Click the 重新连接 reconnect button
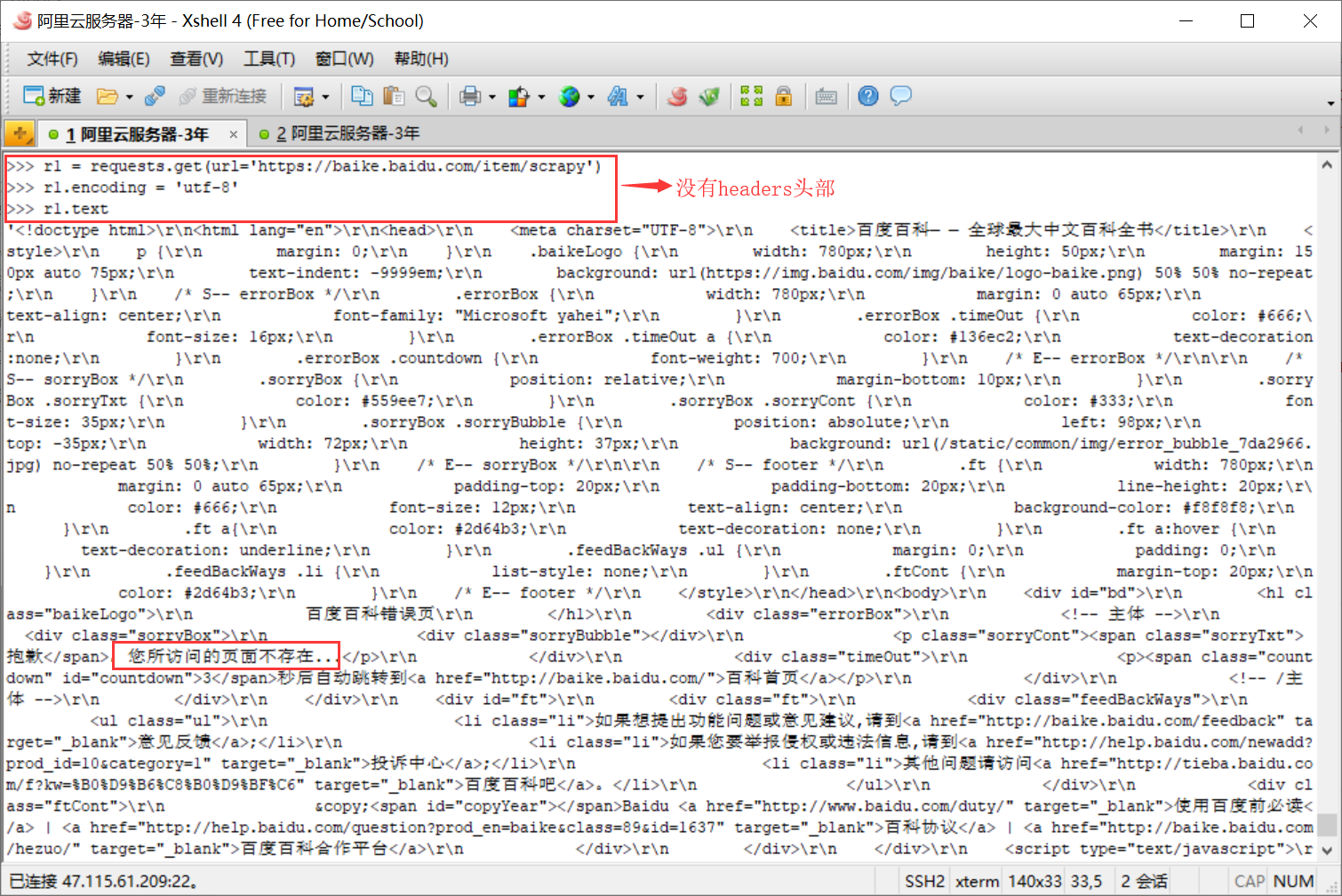This screenshot has height=896, width=1342. pos(222,96)
